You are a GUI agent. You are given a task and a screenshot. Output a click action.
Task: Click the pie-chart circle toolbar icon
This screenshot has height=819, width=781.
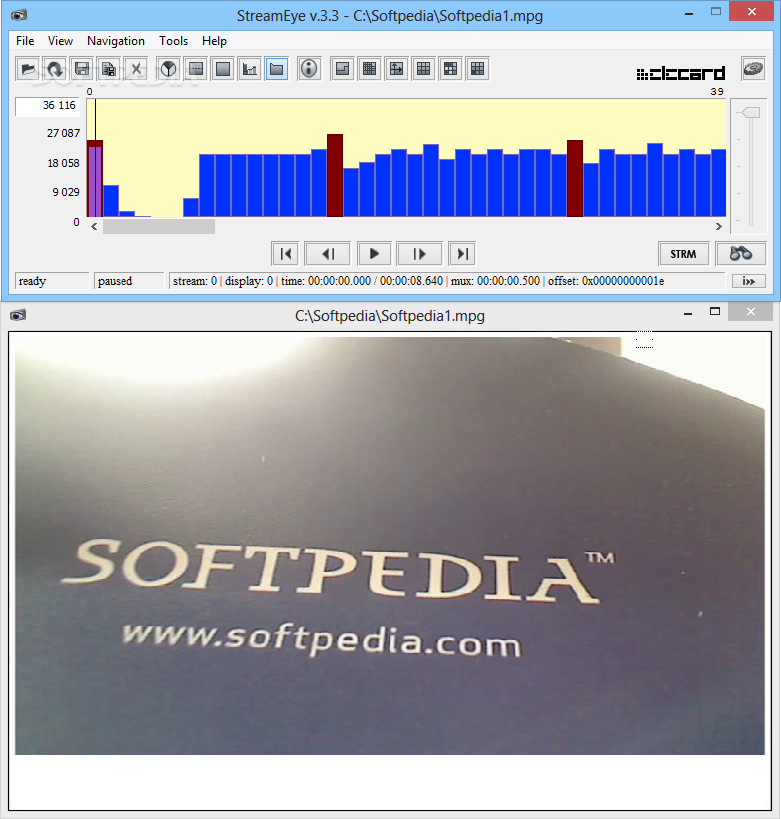(x=168, y=69)
